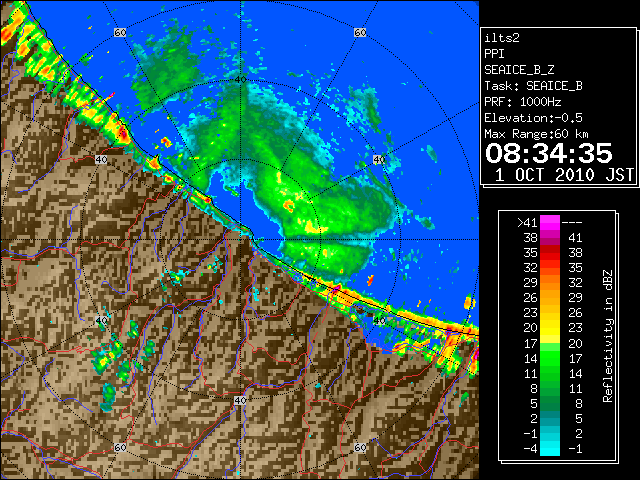Pick the red 35–38 dBZ color band
The height and width of the screenshot is (480, 640).
click(x=550, y=253)
